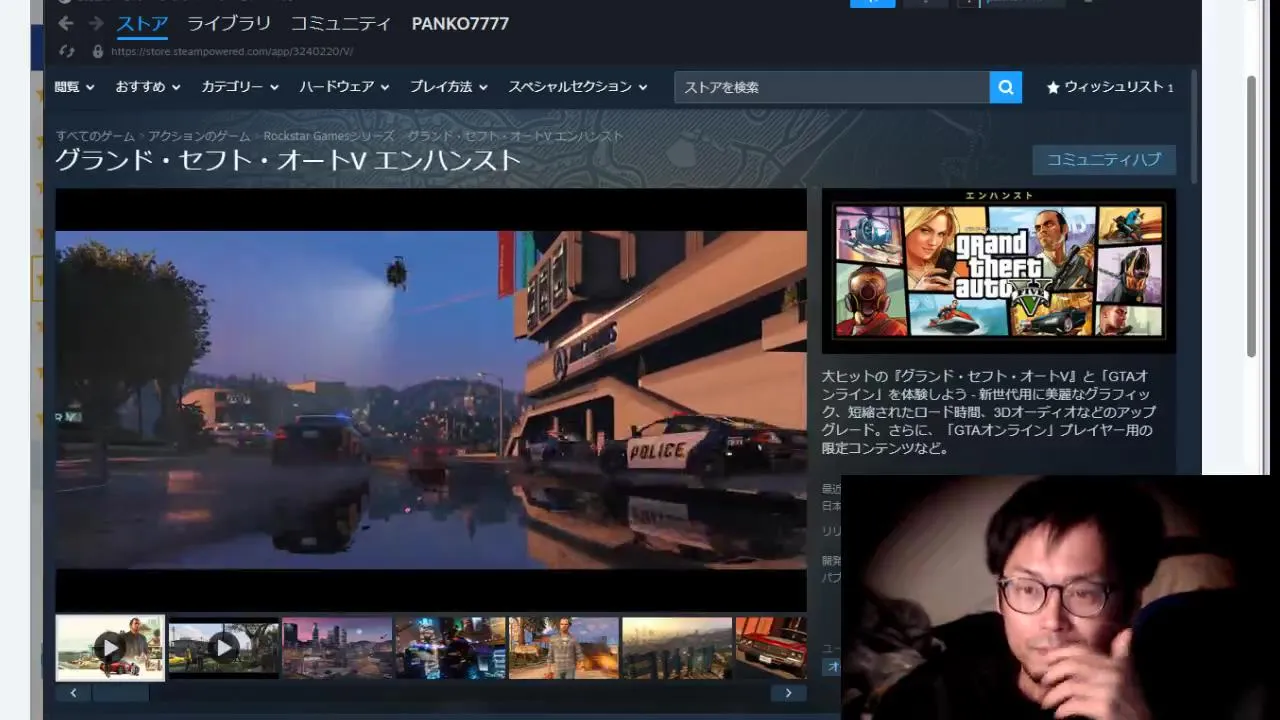Click the store page URL text
Viewport: 1280px width, 720px height.
point(232,51)
